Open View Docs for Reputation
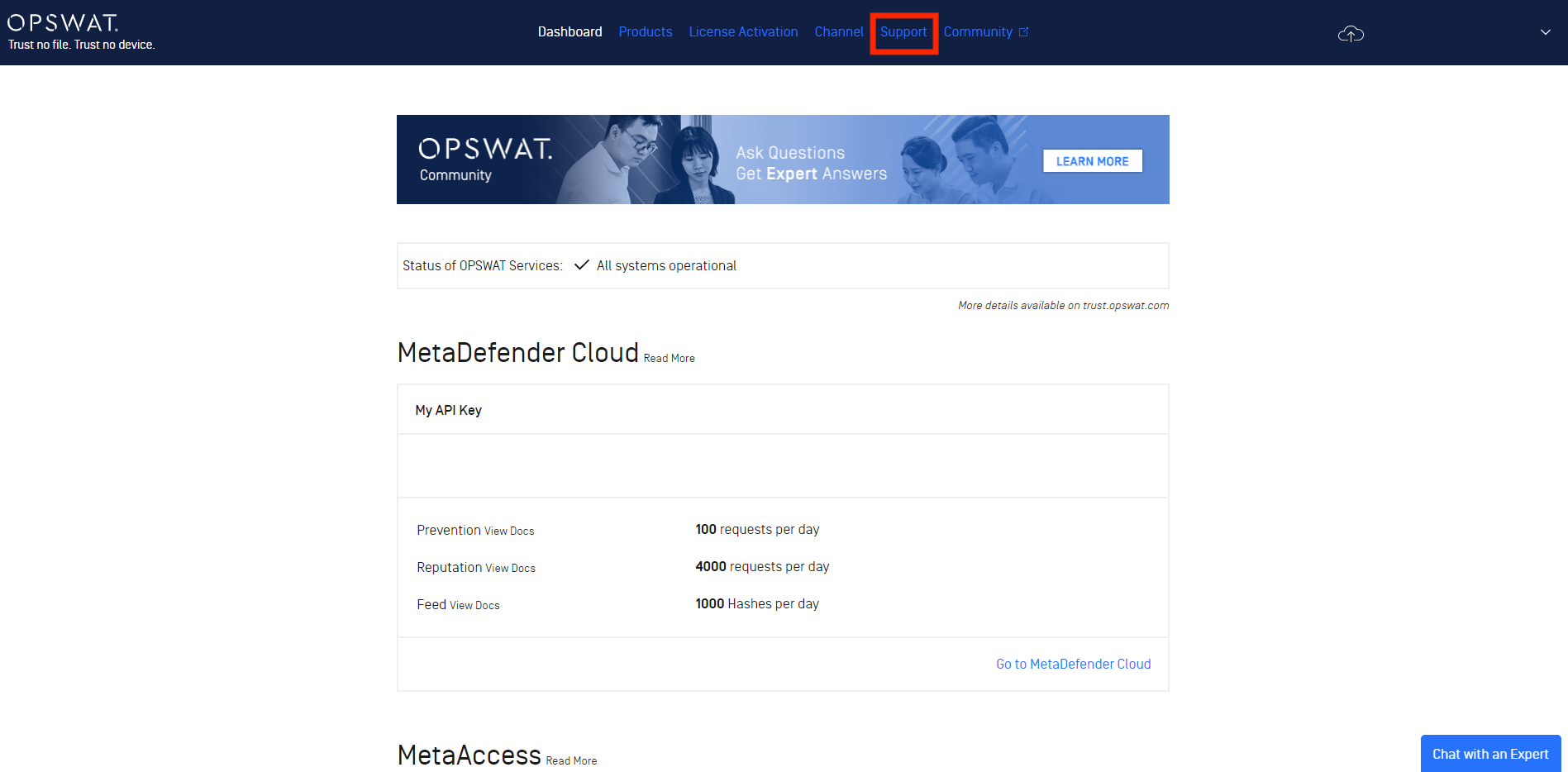The image size is (1568, 772). click(x=511, y=568)
